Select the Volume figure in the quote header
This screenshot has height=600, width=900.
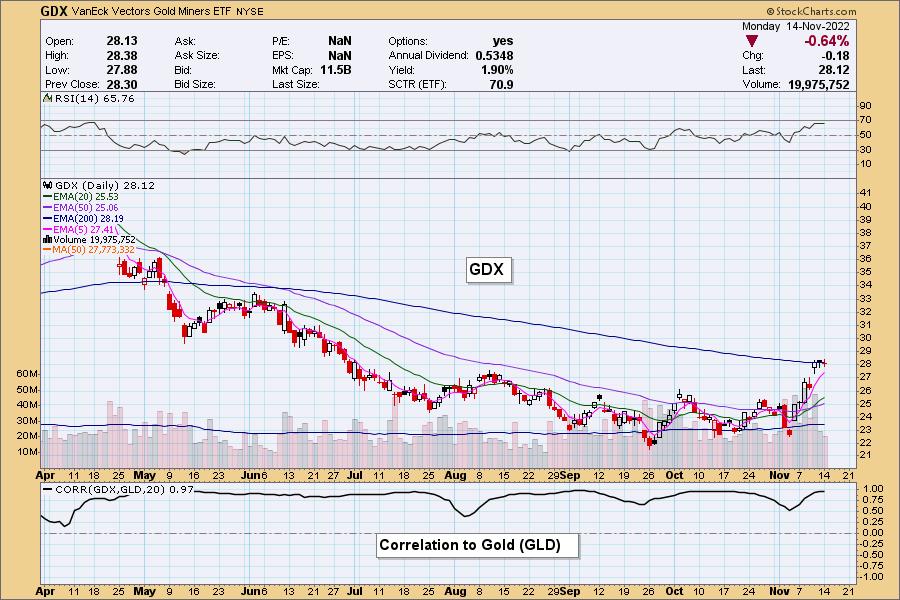pos(818,84)
